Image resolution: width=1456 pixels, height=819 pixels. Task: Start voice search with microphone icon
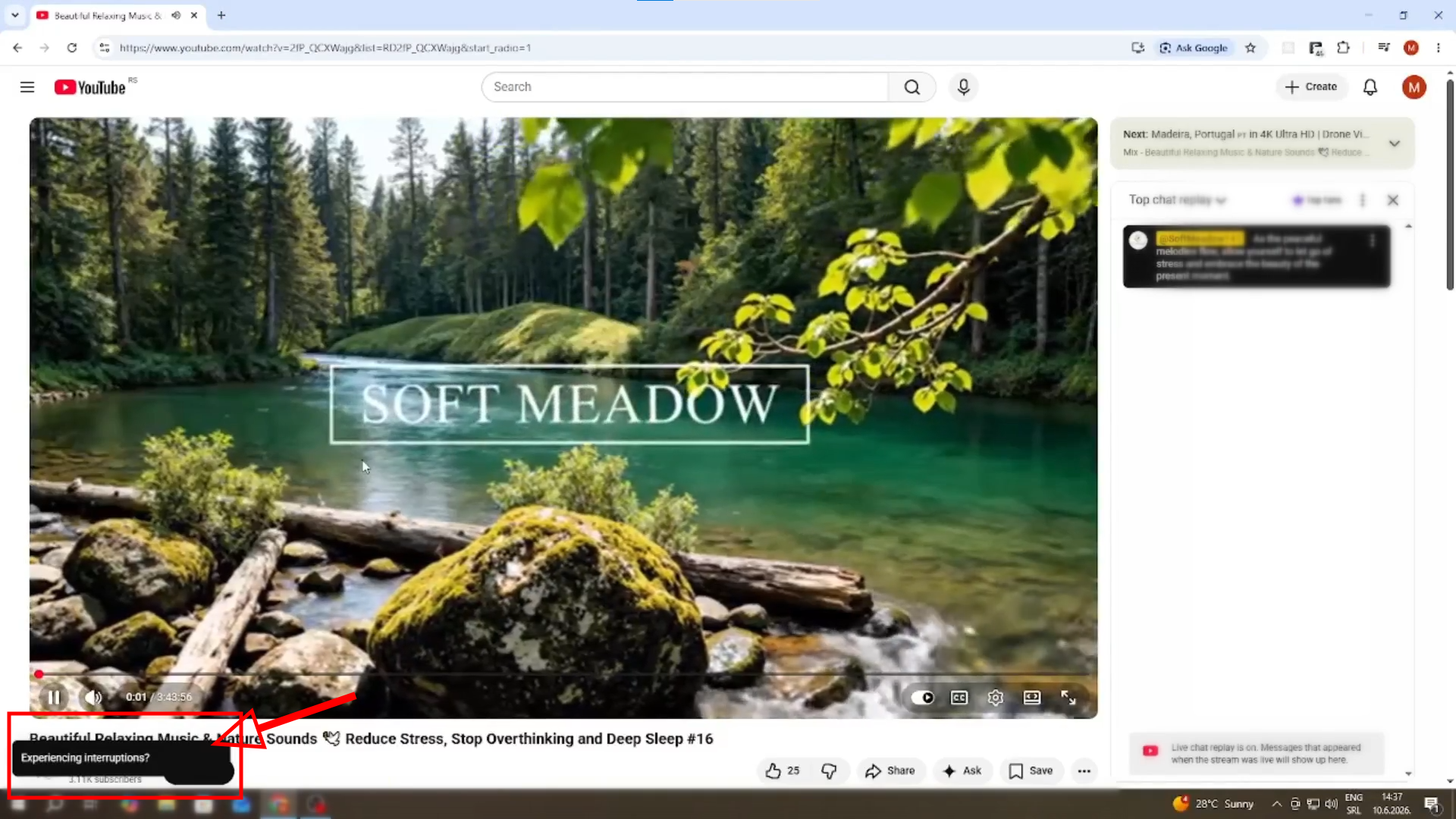(963, 87)
